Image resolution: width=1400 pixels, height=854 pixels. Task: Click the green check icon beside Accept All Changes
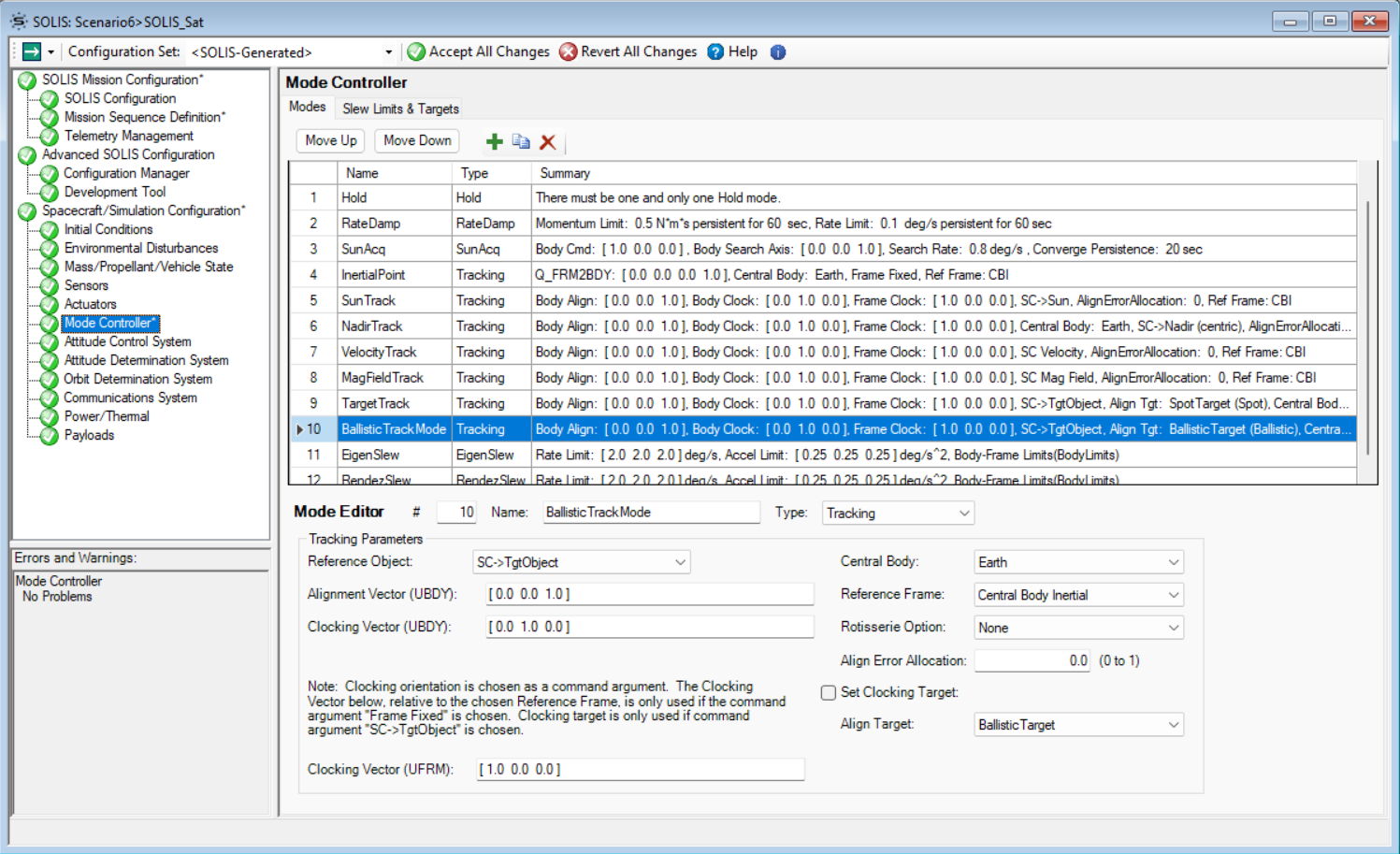click(415, 51)
